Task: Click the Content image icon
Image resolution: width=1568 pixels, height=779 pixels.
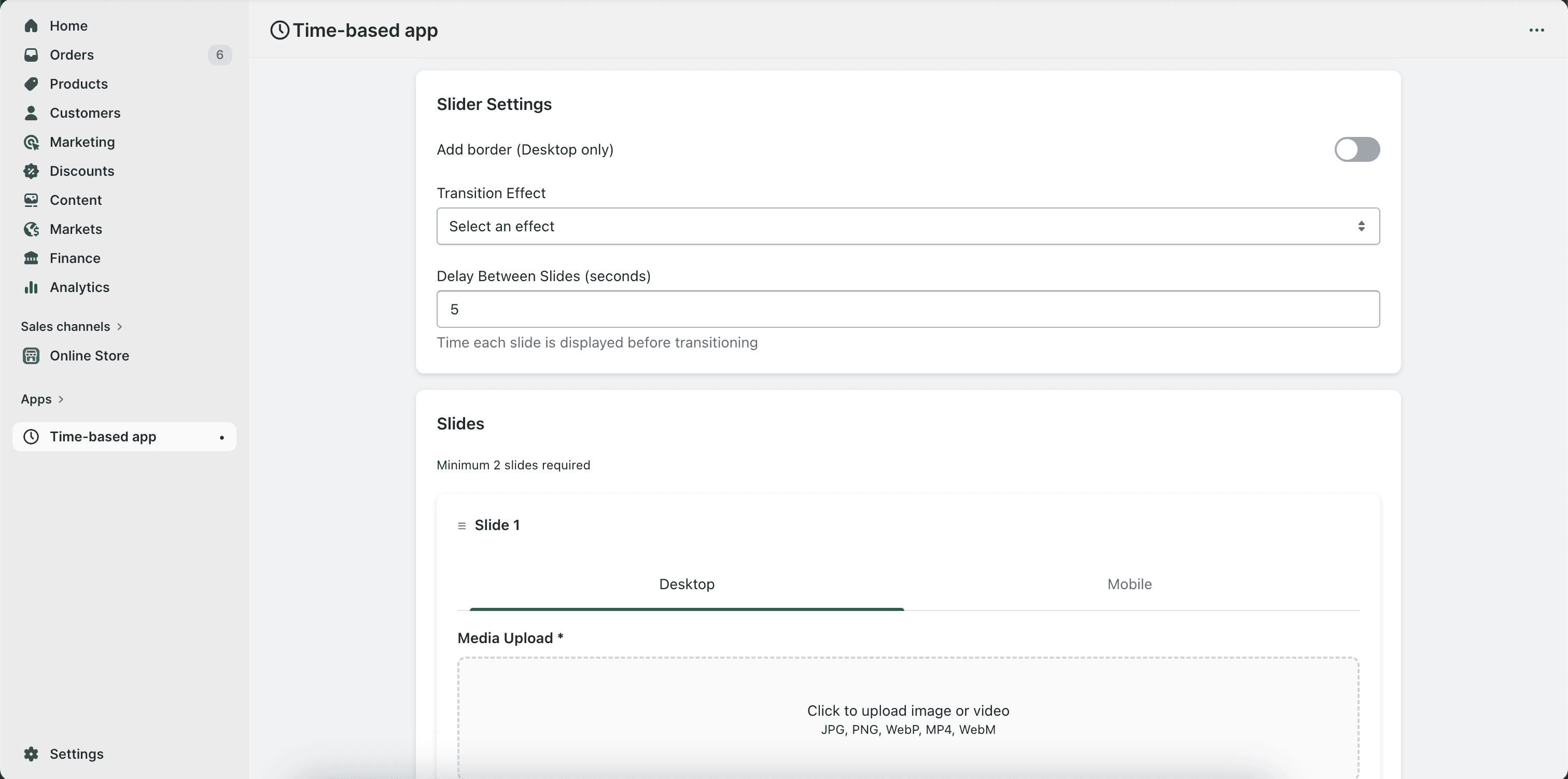Action: tap(31, 200)
